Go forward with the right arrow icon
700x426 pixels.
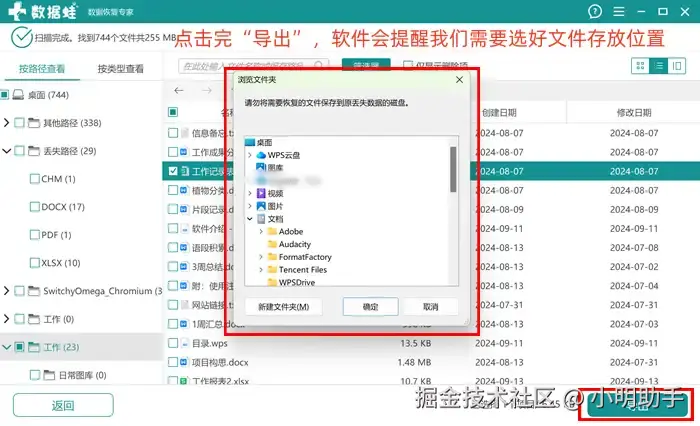pos(206,91)
